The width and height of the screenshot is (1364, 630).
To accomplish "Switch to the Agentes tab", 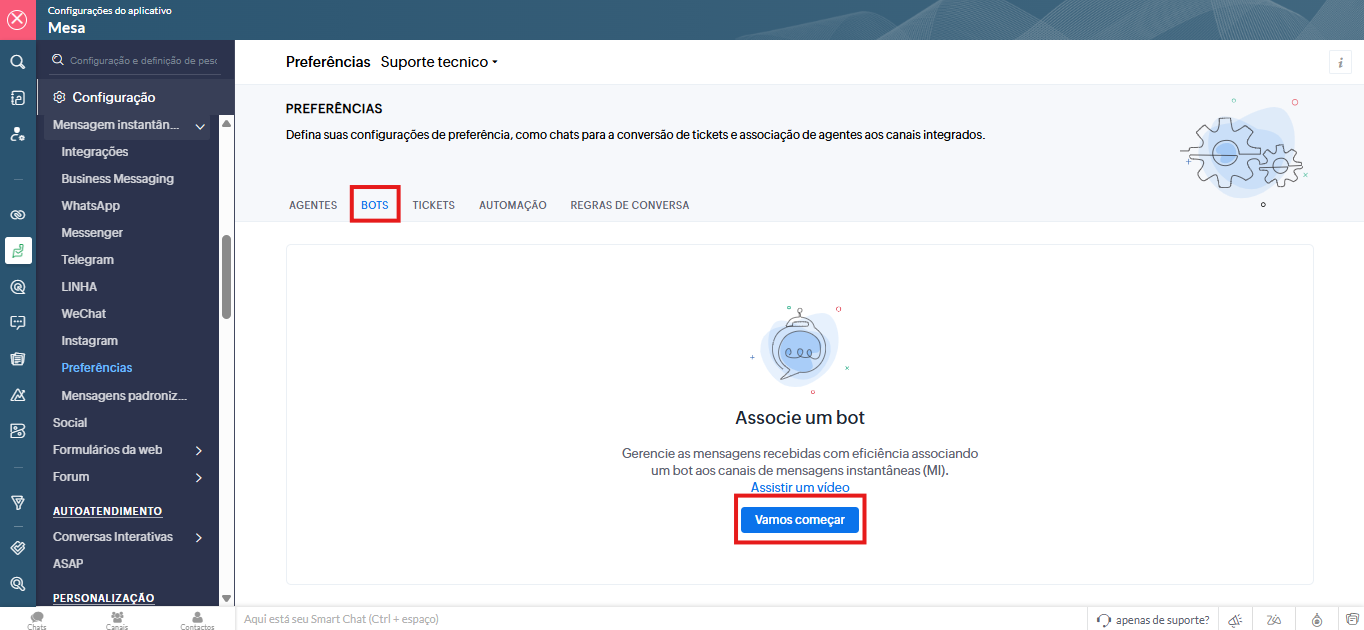I will (313, 205).
